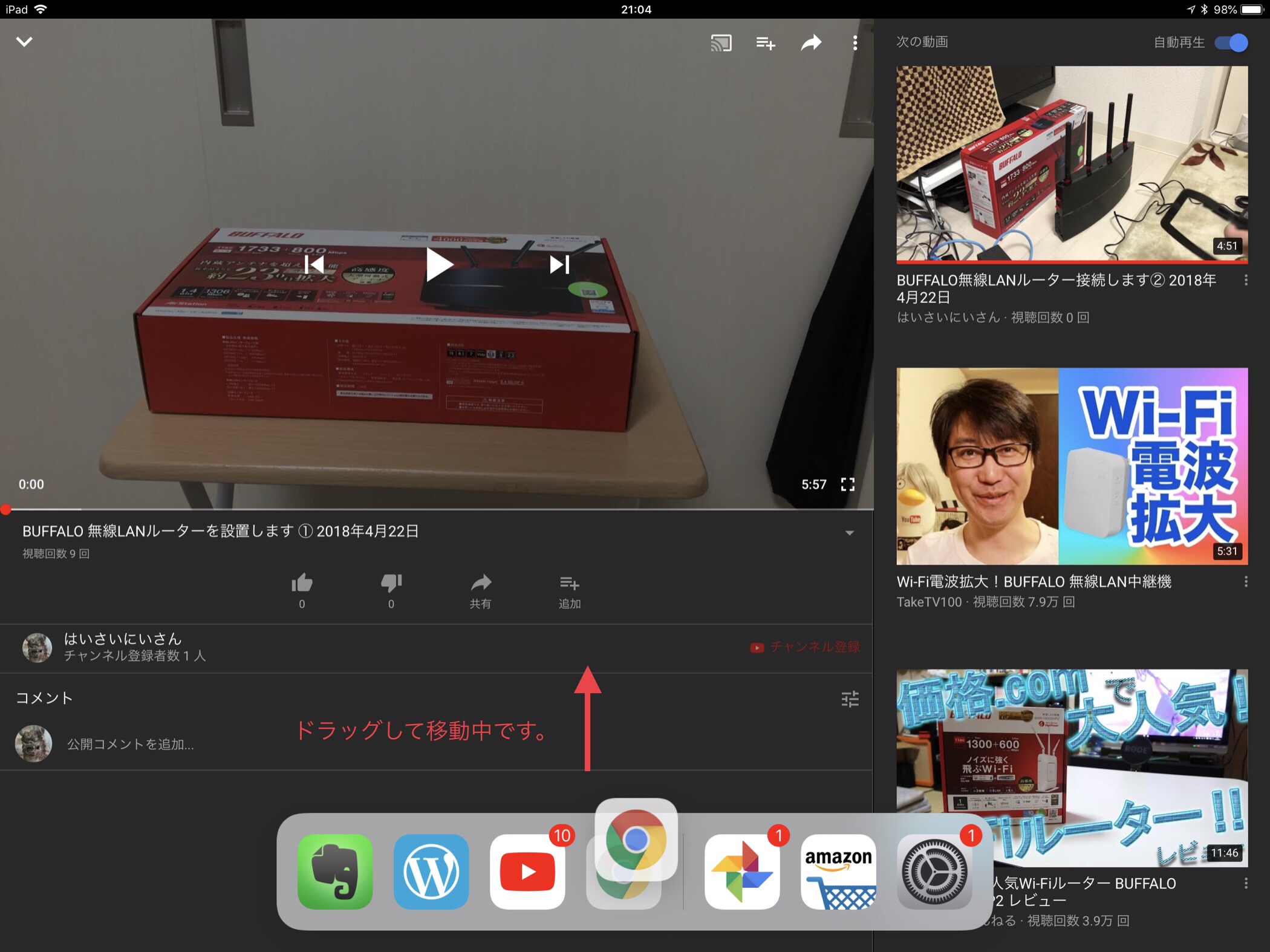Open the Wi-Fi電波拡大 video thumbnail
The width and height of the screenshot is (1270, 952).
[1072, 466]
